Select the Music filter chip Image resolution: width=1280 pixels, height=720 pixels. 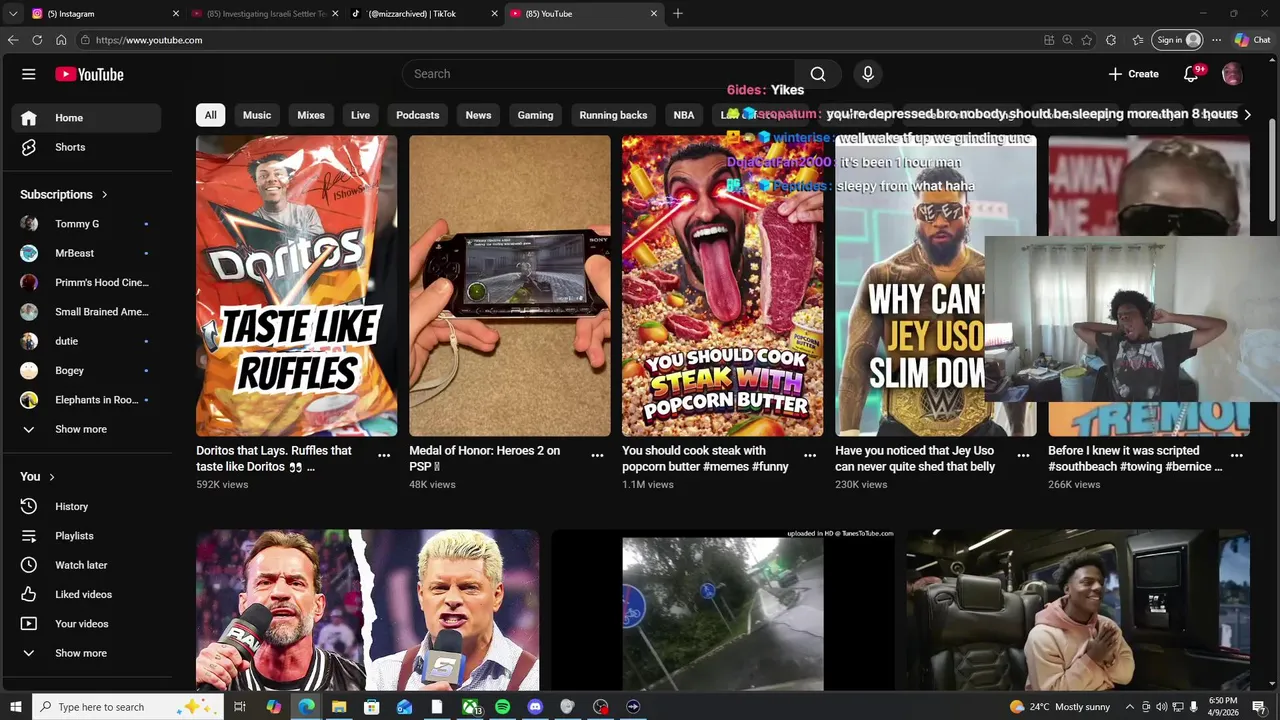click(257, 115)
